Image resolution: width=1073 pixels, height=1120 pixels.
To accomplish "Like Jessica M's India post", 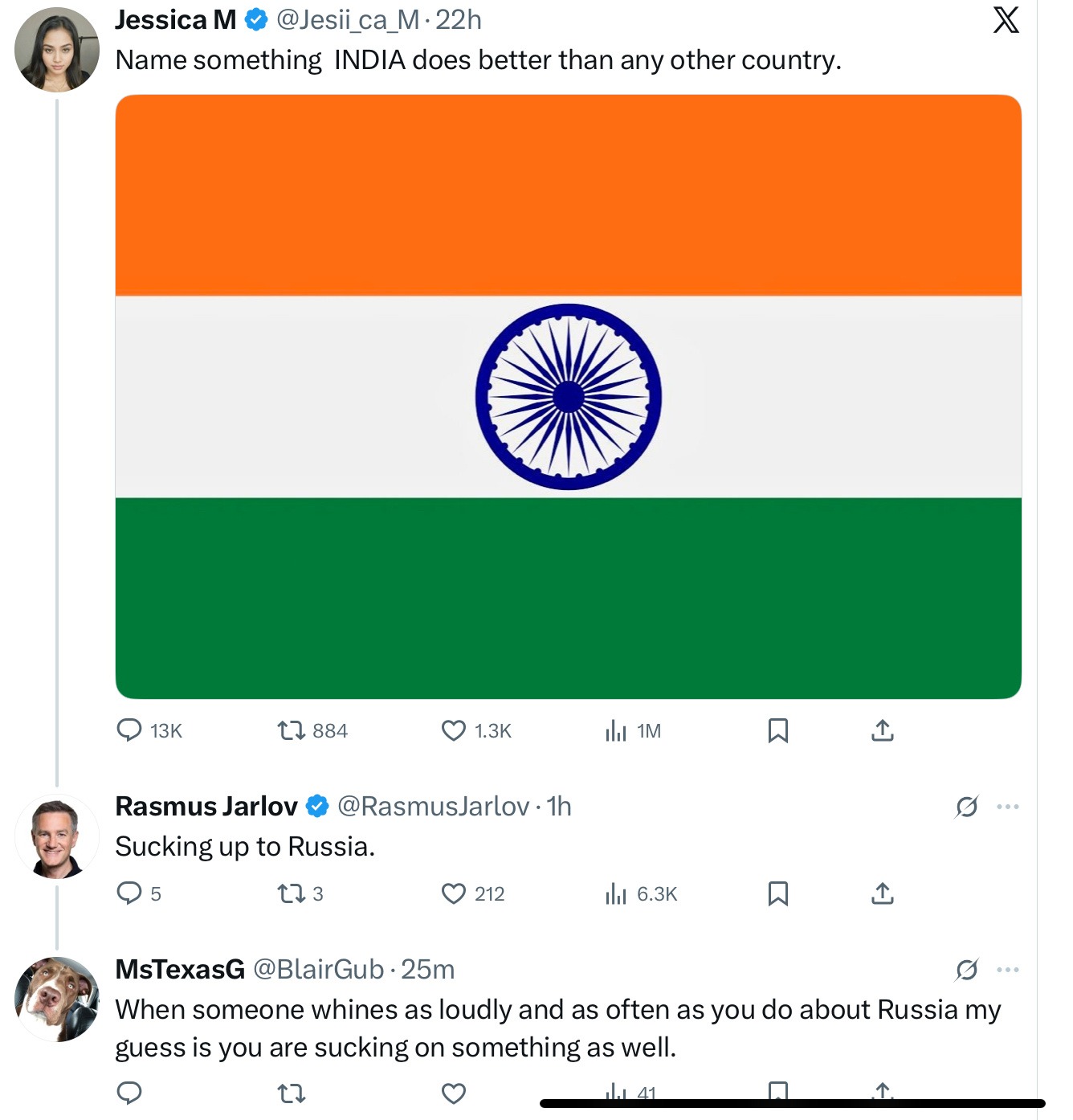I will point(454,730).
